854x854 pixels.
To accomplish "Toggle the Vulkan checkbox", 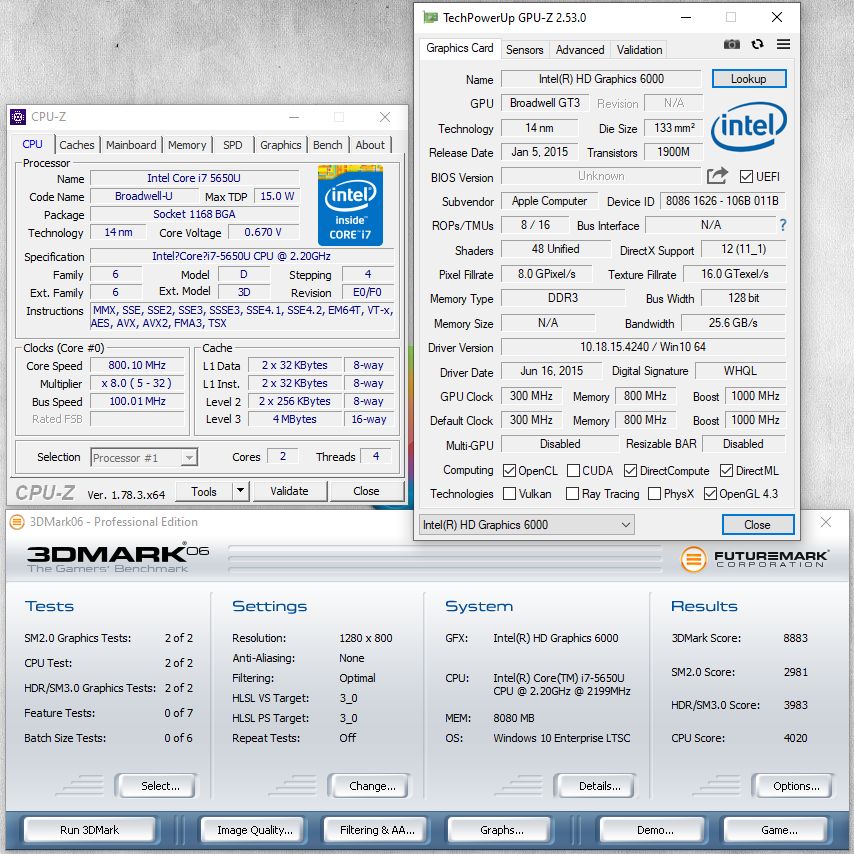I will coord(509,493).
